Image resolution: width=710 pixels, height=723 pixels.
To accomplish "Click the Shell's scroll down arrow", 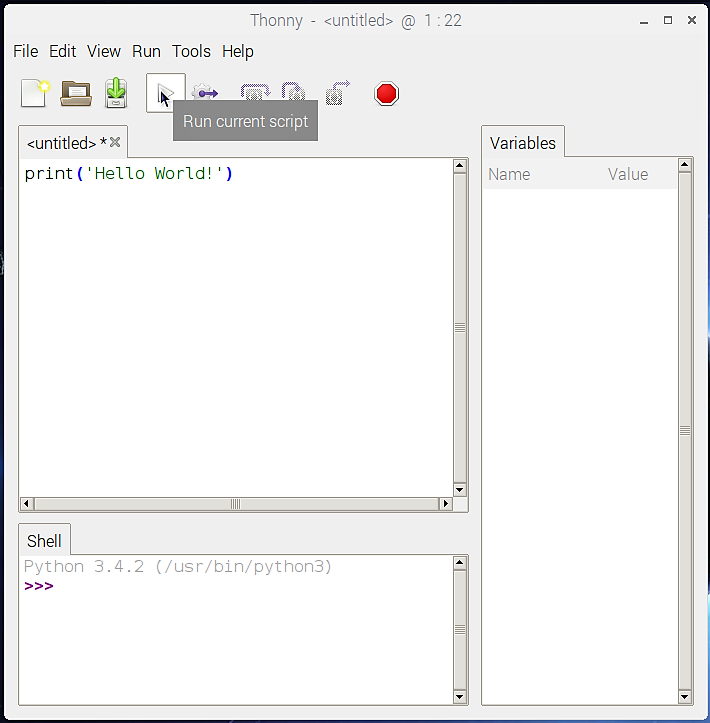I will [460, 696].
